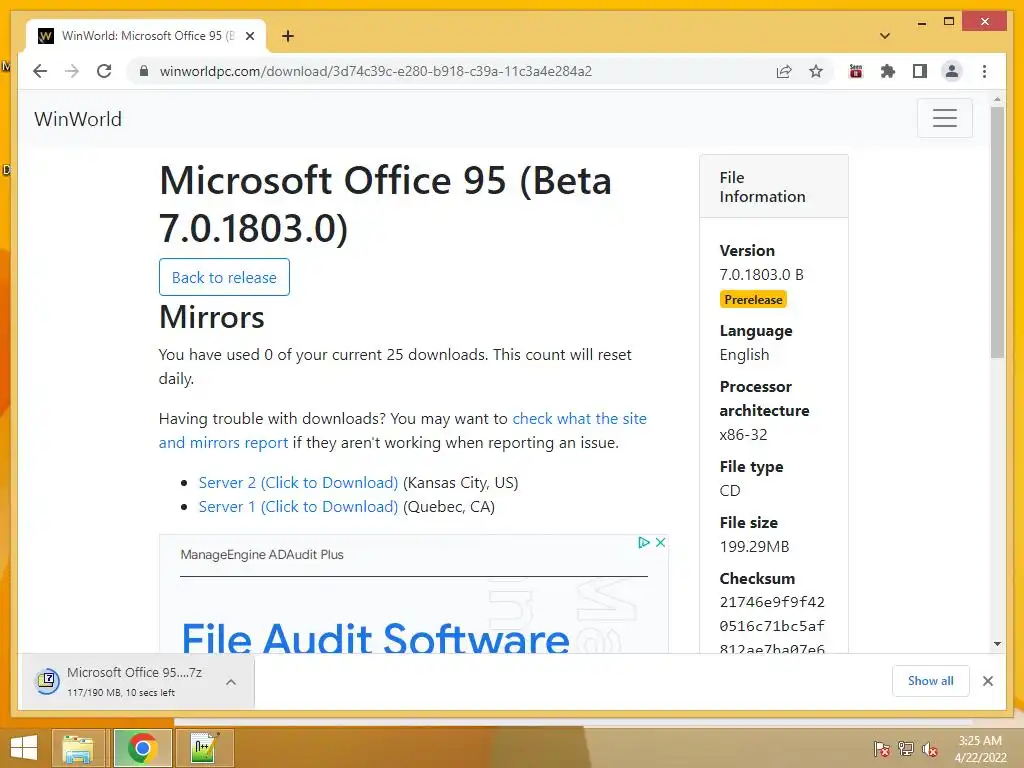This screenshot has width=1024, height=768.
Task: Open the Extensions puzzle menu
Action: (x=888, y=71)
